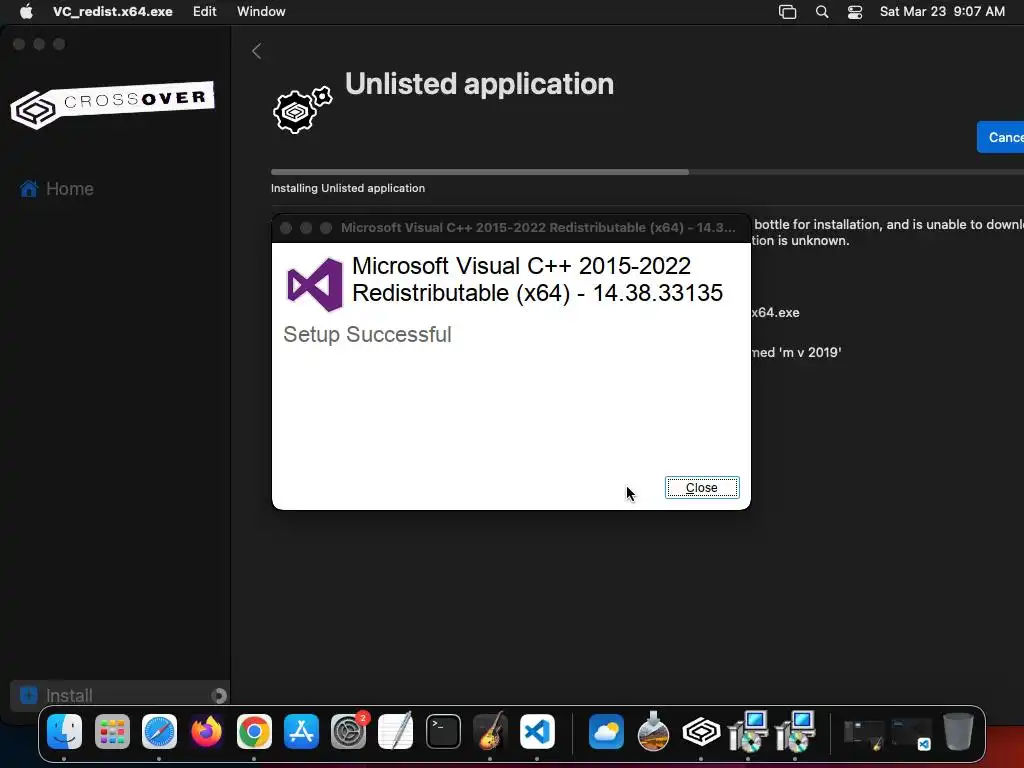Click 'Setup Successful' text in dialog
Screen dimensions: 1024x768
coord(367,334)
